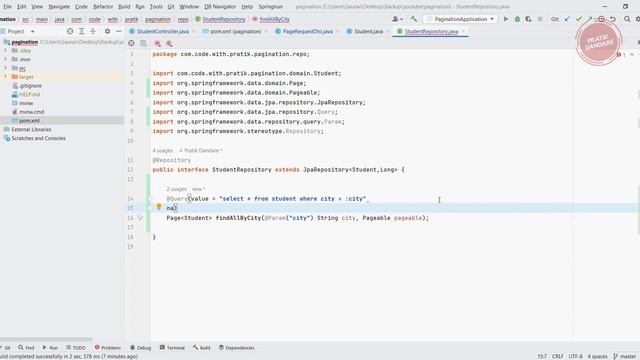The width and height of the screenshot is (640, 360).
Task: Open the Navigate menu
Action: pyautogui.click(x=59, y=7)
